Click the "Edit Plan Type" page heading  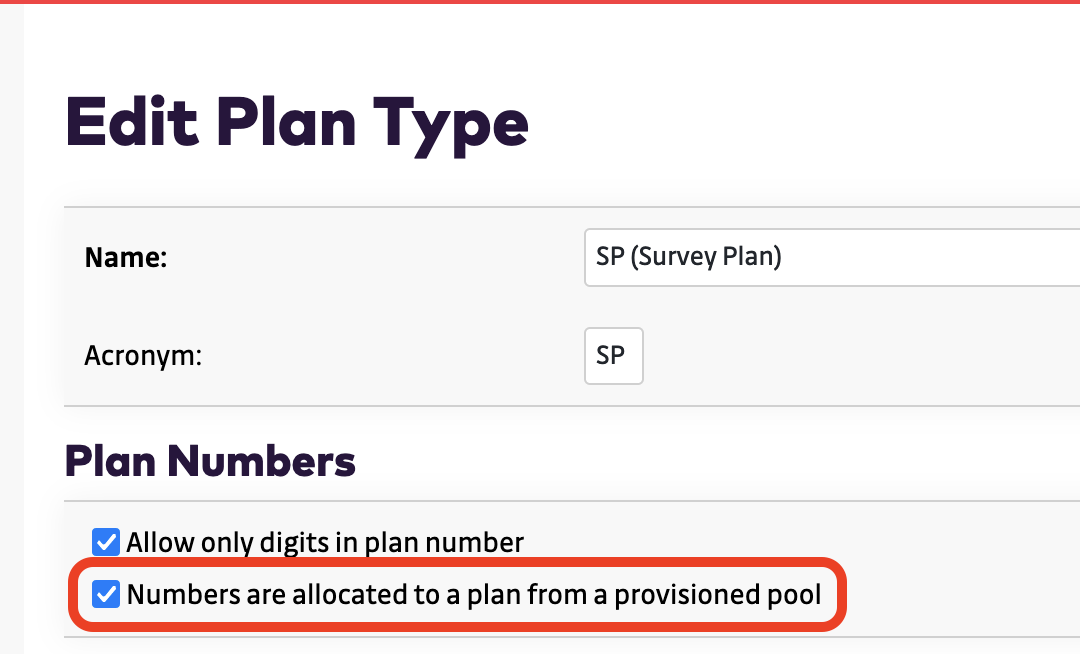pos(297,123)
